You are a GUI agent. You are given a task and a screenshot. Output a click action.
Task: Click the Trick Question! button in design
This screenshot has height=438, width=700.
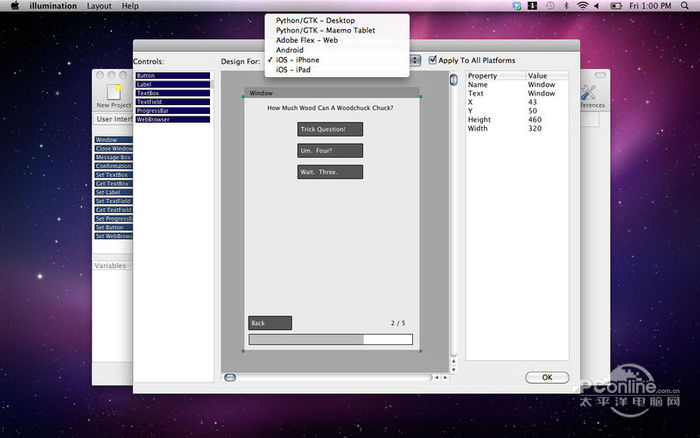[329, 129]
